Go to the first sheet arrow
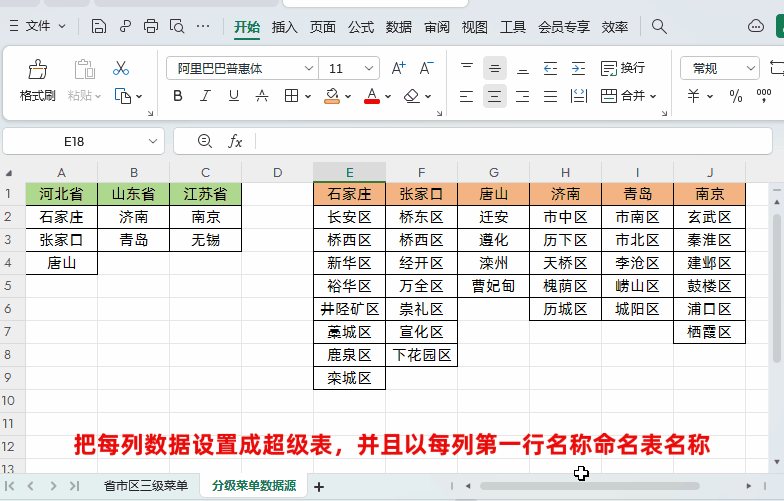The image size is (784, 501). [9, 486]
